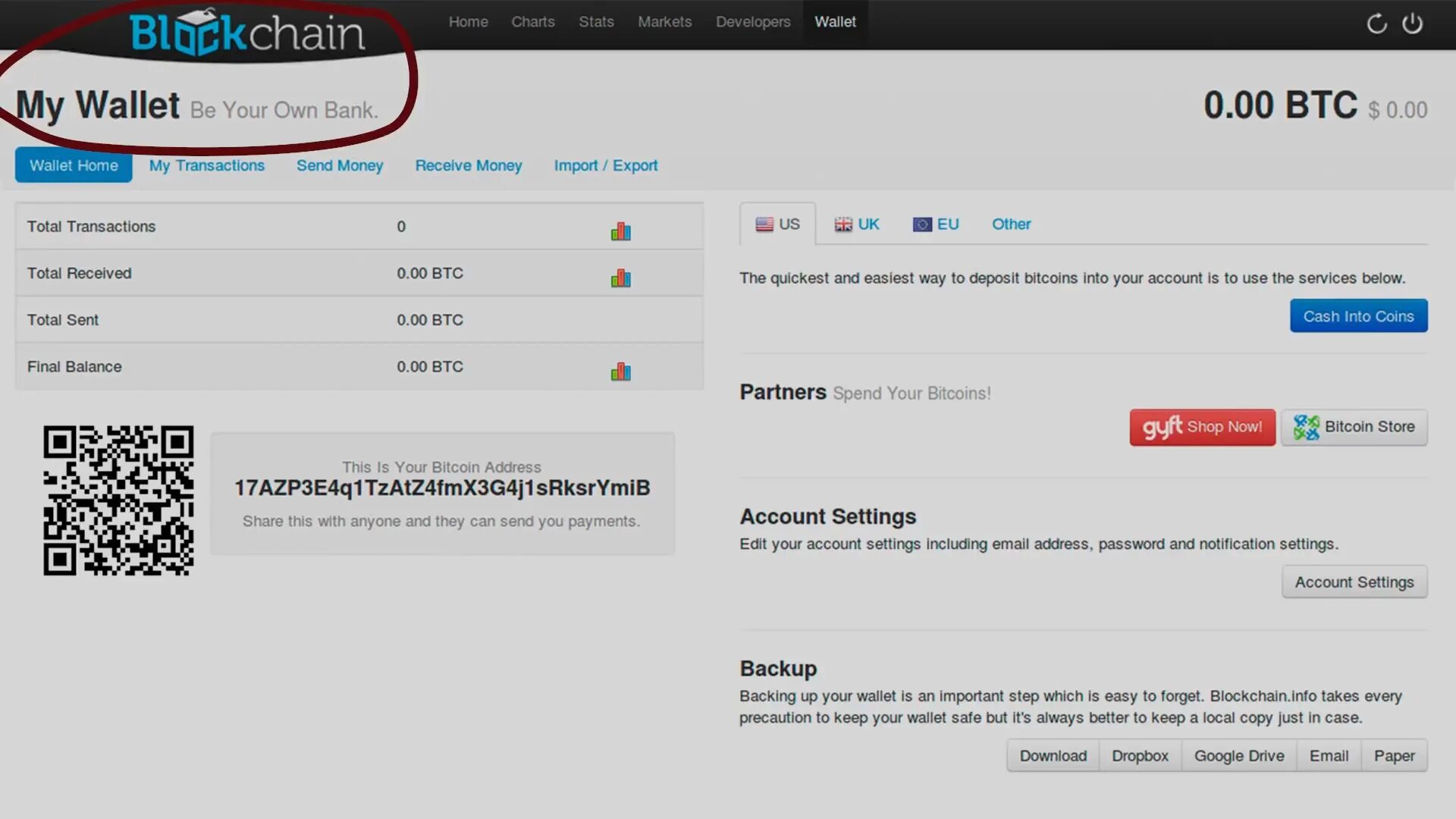Open chart icon for Final Balance
This screenshot has width=1456, height=819.
tap(620, 371)
